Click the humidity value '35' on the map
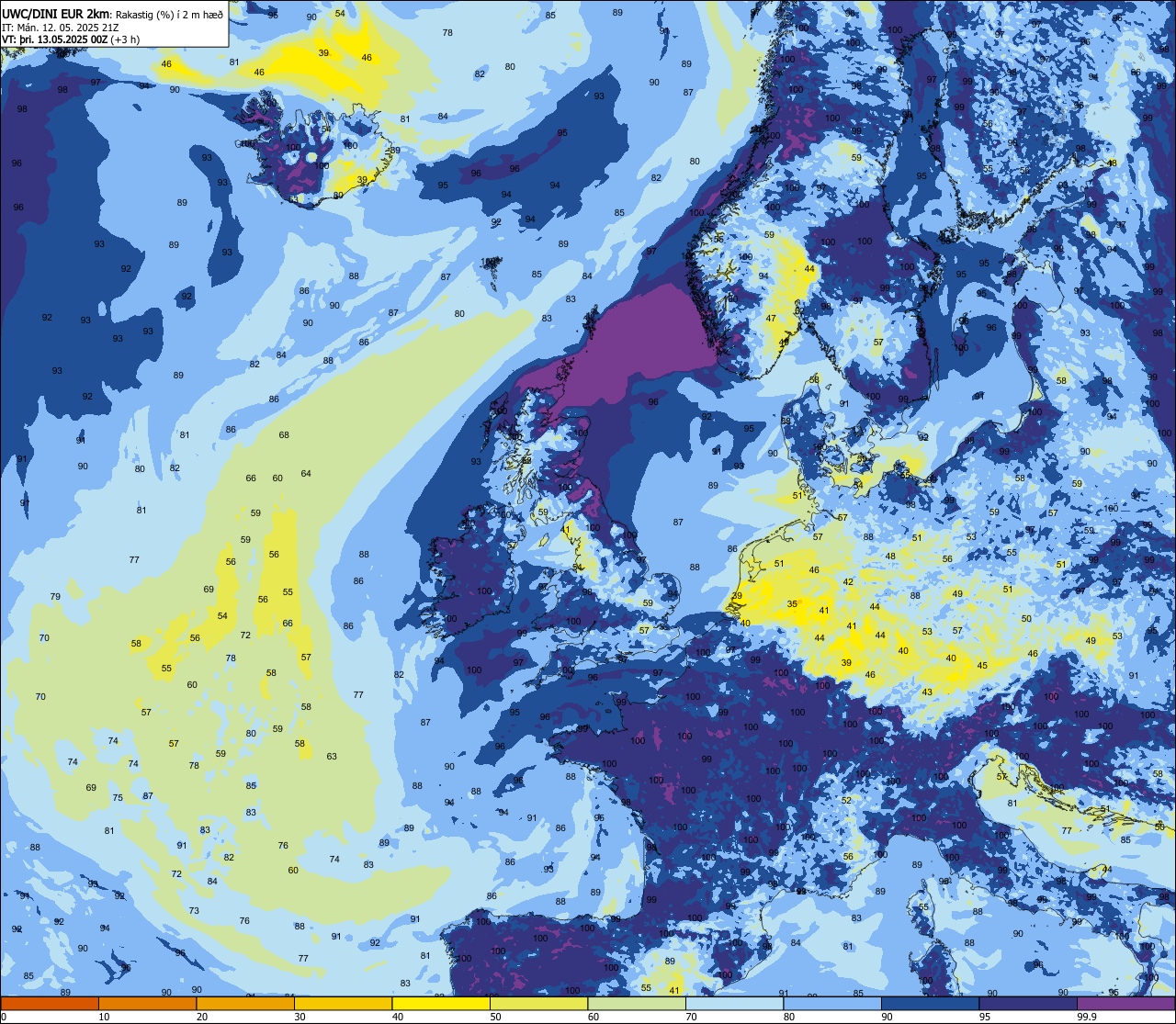The image size is (1176, 1024). click(792, 604)
